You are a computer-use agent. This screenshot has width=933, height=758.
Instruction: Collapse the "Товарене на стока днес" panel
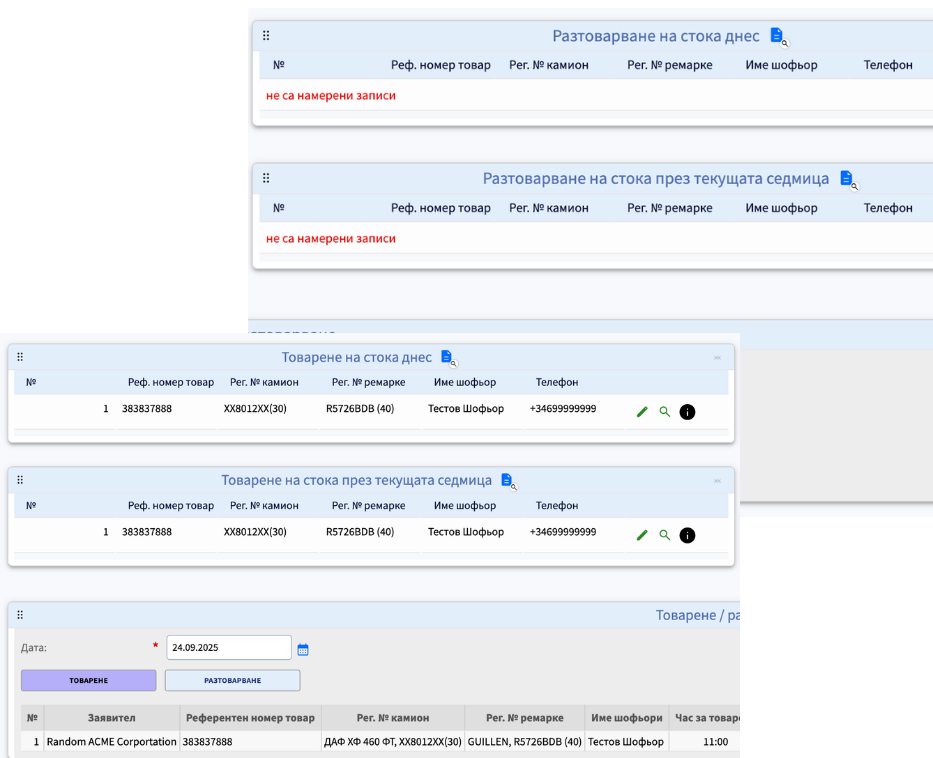pyautogui.click(x=717, y=357)
